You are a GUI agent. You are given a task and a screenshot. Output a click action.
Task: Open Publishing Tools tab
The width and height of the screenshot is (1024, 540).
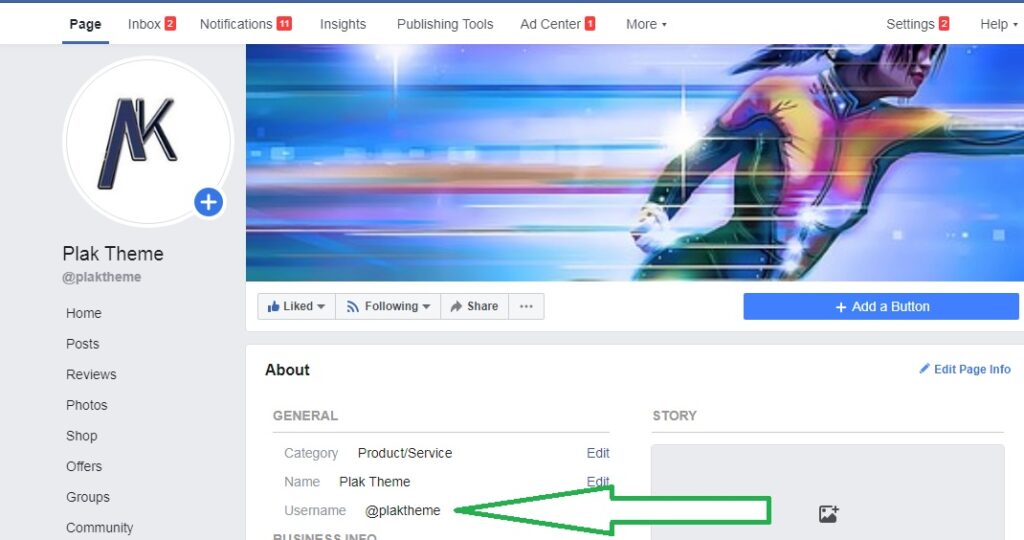[x=445, y=24]
